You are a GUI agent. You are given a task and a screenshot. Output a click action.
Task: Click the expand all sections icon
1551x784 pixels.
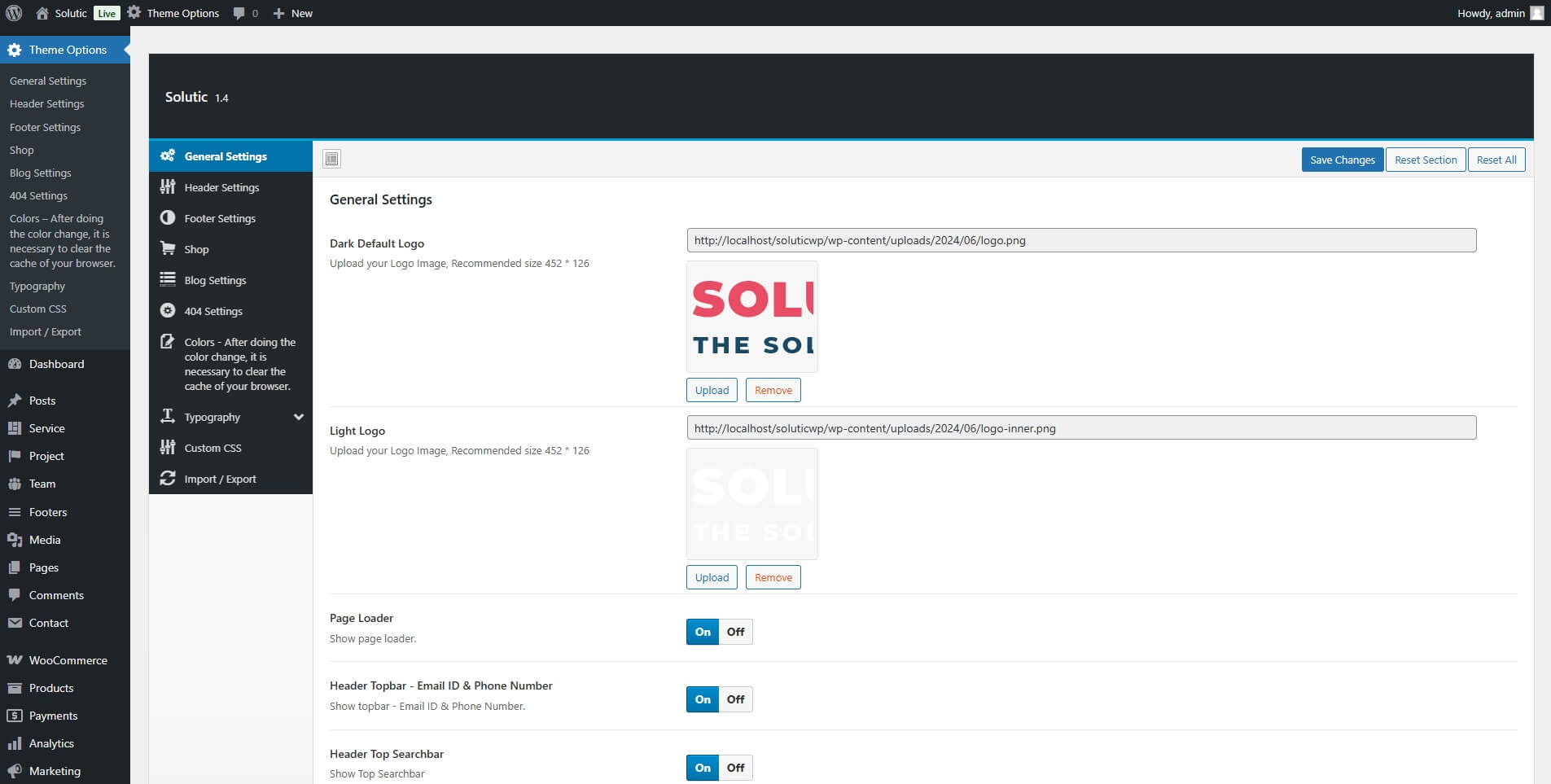click(x=331, y=159)
